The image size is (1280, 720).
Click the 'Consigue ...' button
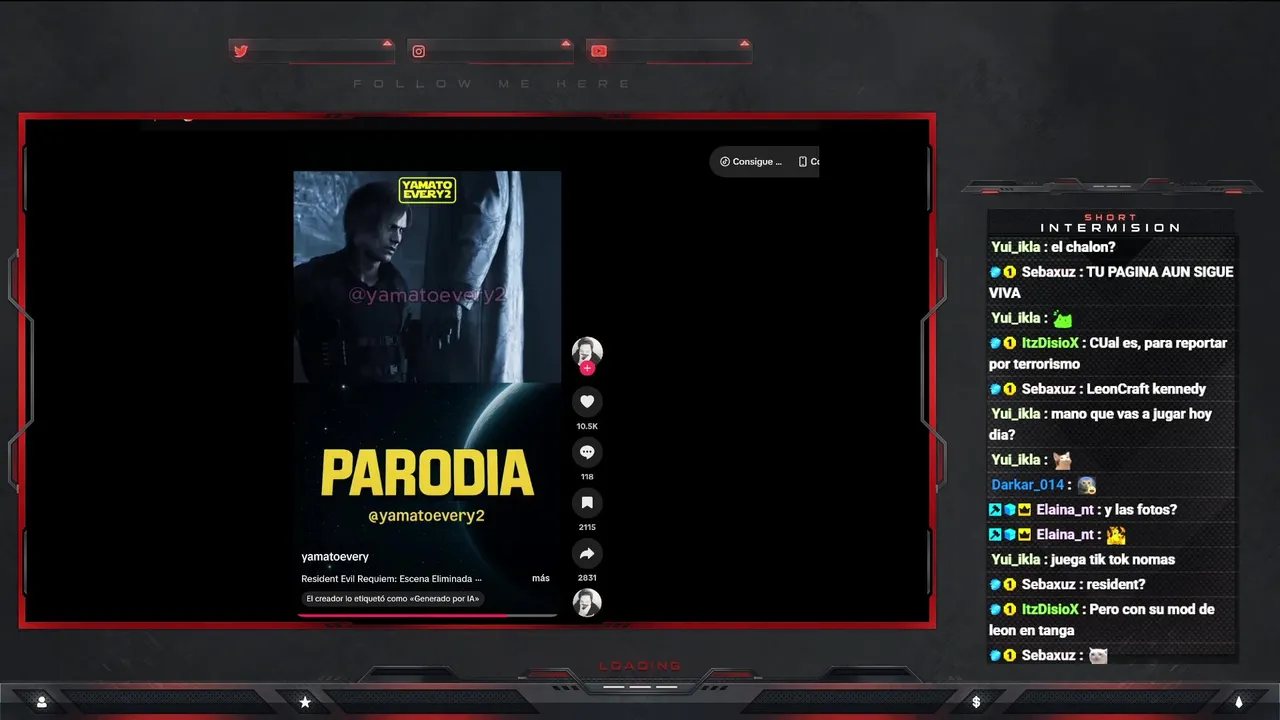[x=751, y=161]
